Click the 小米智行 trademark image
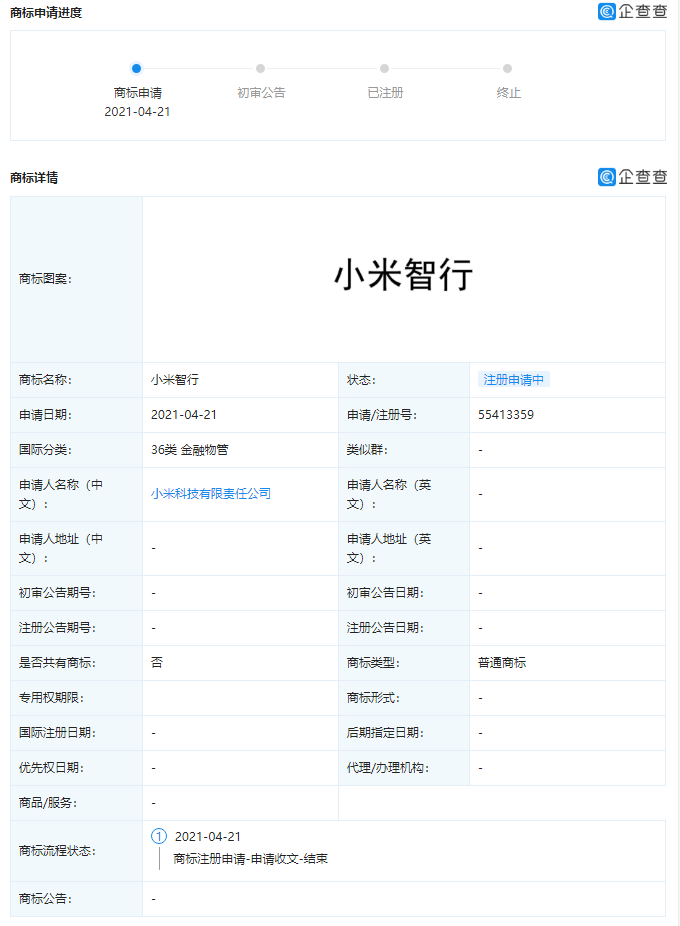680x926 pixels. (x=403, y=275)
